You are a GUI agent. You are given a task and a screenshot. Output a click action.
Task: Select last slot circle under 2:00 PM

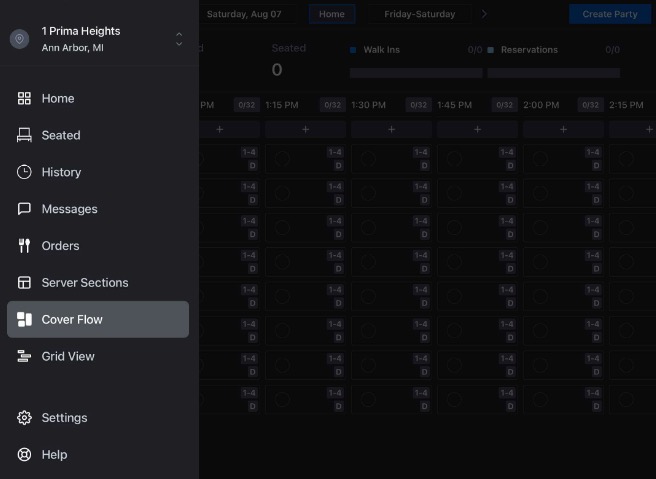tap(540, 400)
